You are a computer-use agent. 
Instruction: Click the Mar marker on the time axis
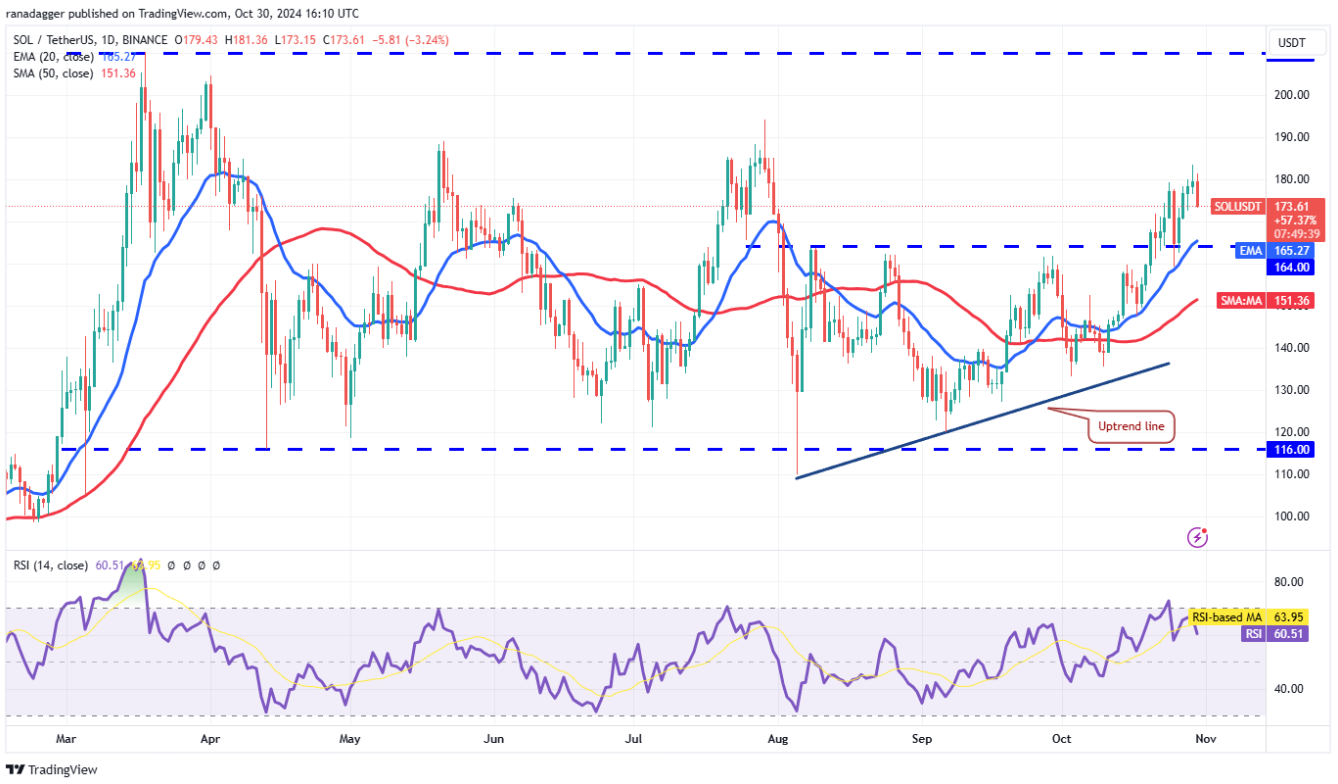click(x=66, y=739)
